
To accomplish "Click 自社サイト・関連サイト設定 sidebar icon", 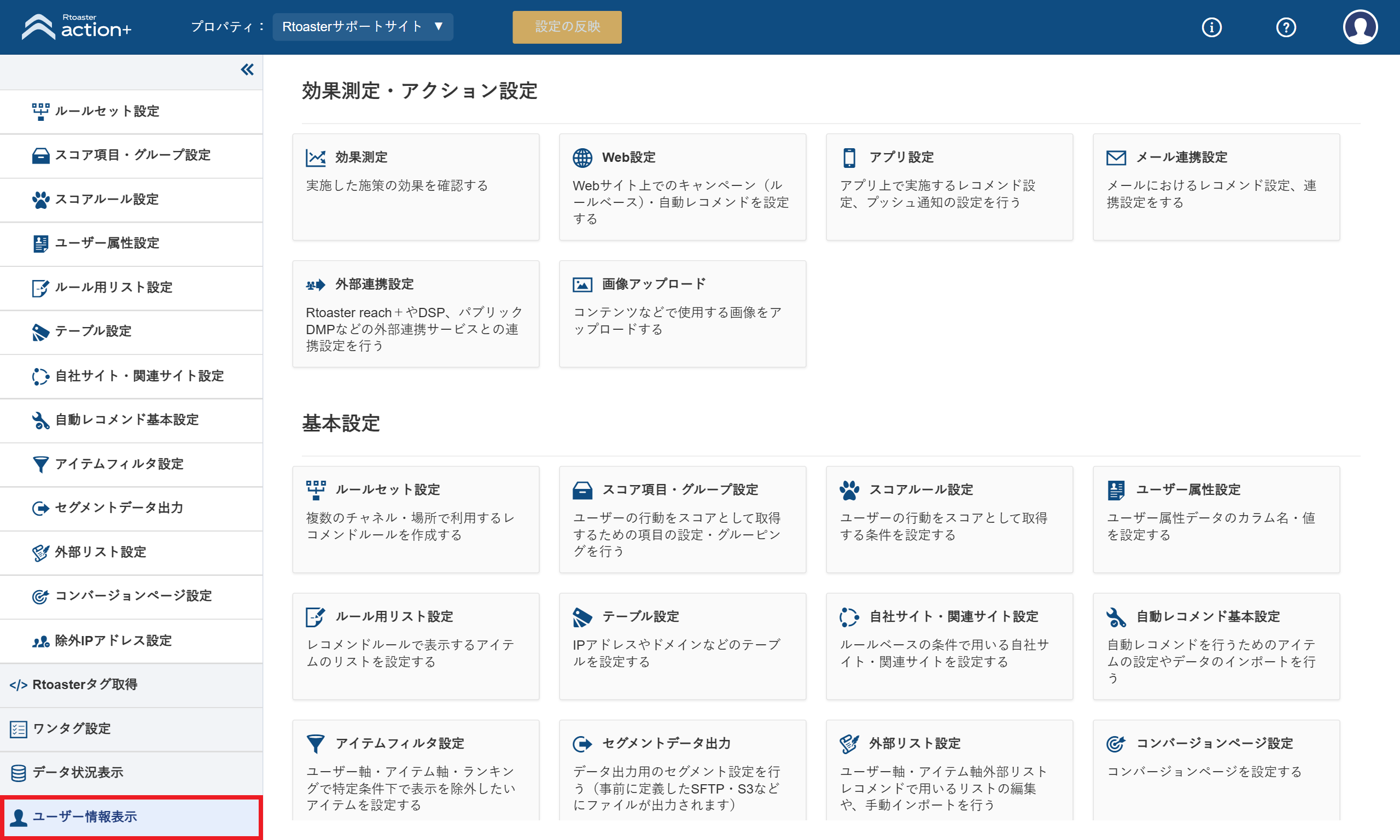I will pyautogui.click(x=40, y=376).
